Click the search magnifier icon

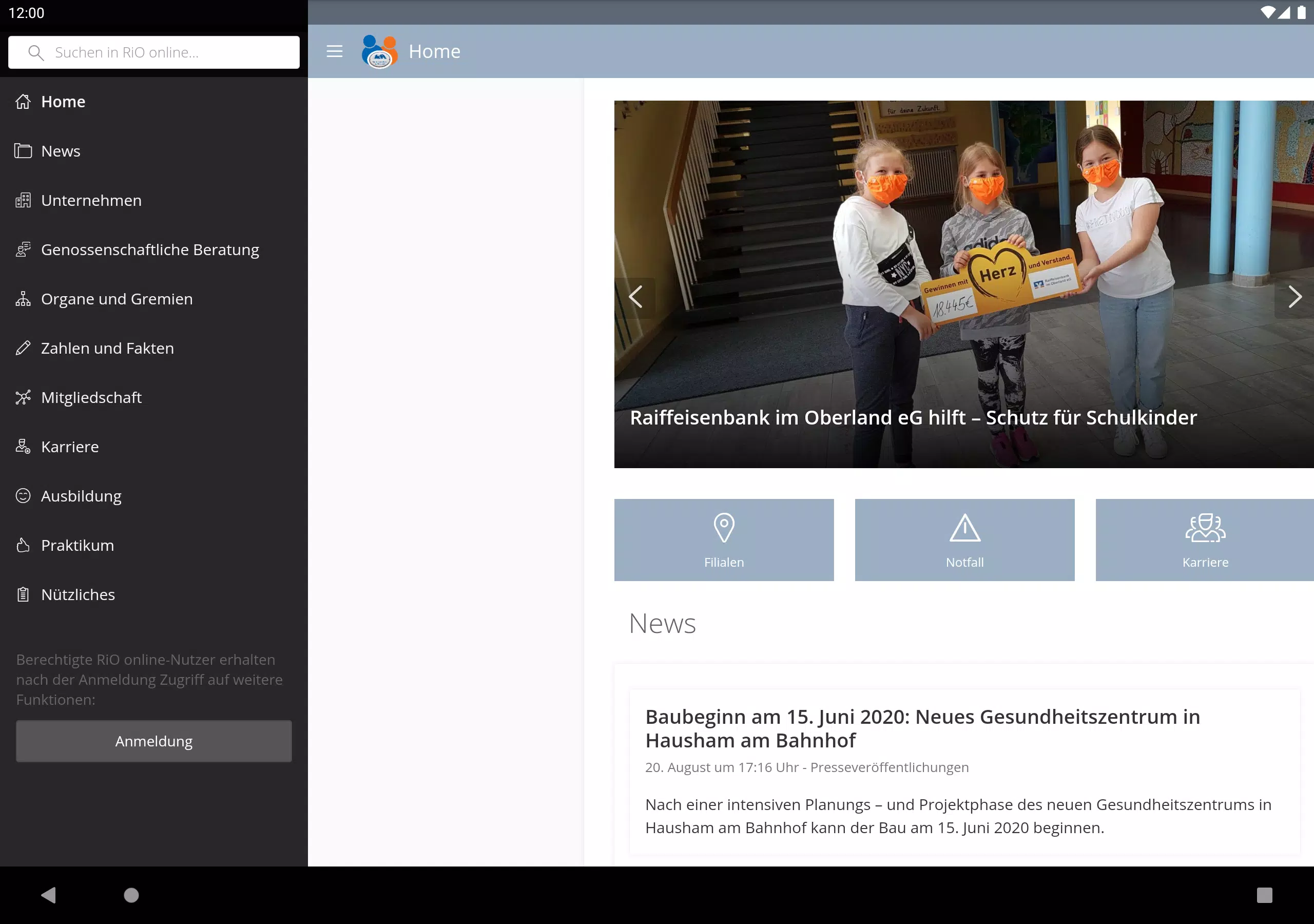[x=35, y=53]
